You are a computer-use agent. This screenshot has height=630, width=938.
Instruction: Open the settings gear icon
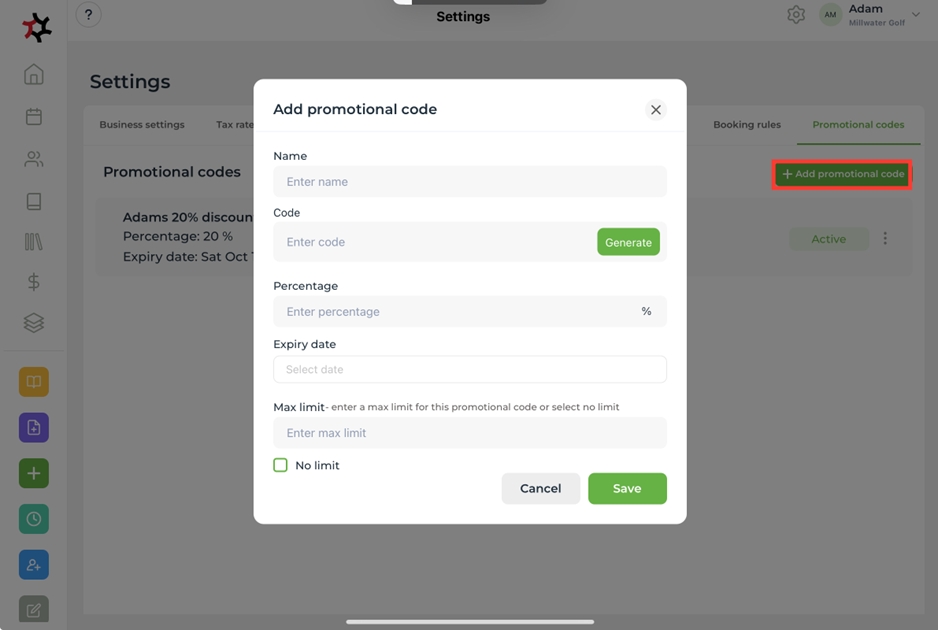point(796,15)
